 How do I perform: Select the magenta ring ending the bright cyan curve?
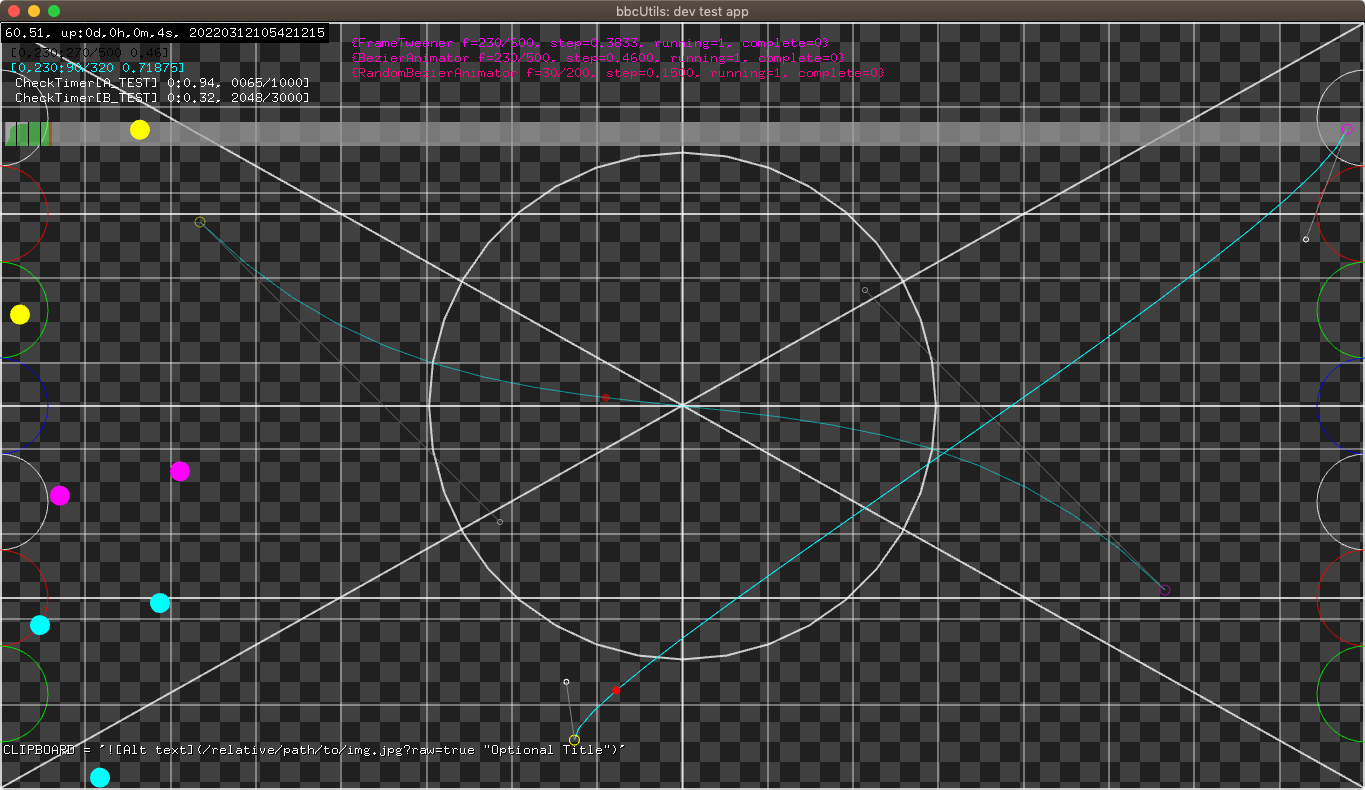tap(1346, 129)
